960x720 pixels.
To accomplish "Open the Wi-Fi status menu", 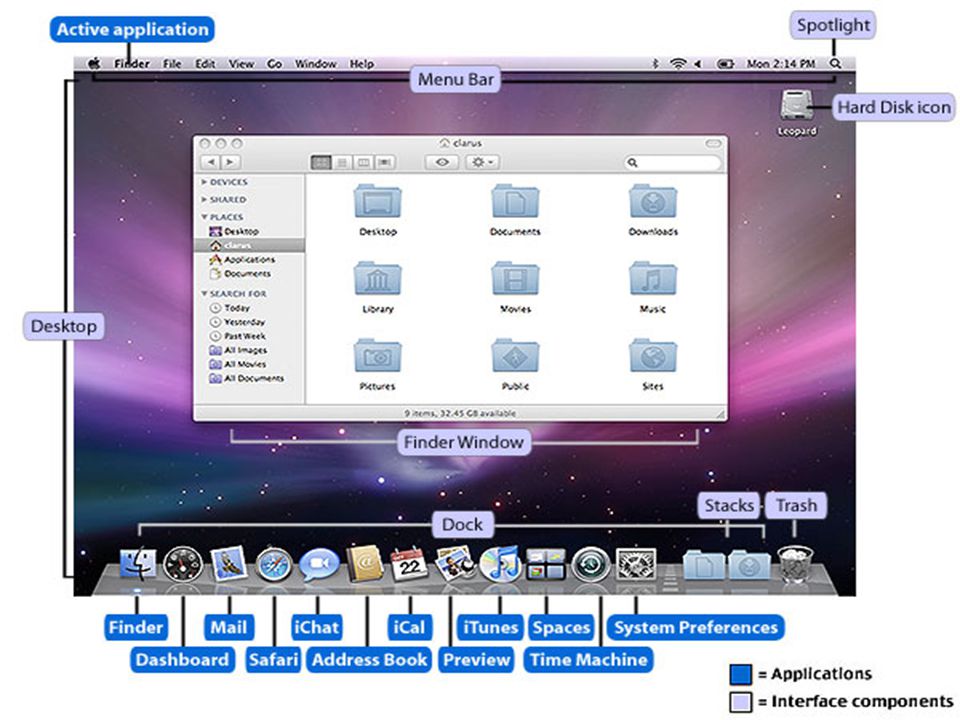I will (678, 63).
